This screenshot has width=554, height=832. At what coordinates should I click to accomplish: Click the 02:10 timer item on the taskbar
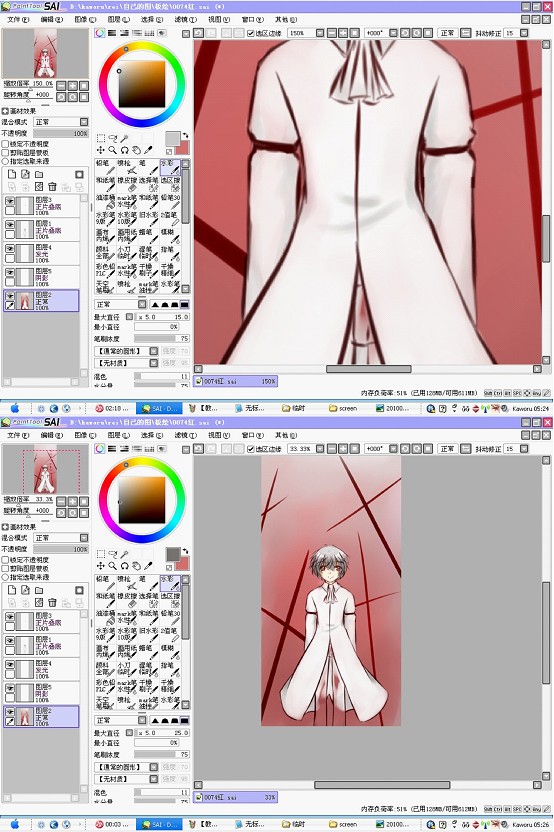[x=112, y=409]
